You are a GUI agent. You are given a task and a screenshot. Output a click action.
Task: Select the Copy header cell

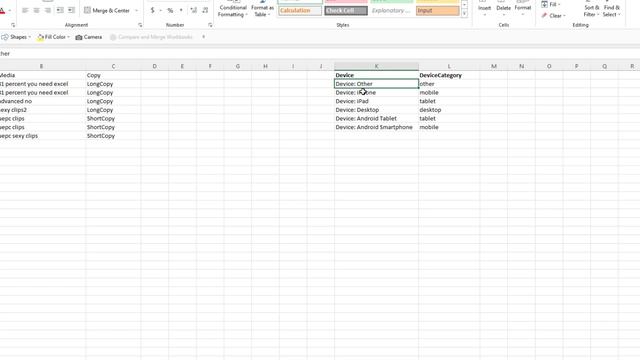coord(113,75)
